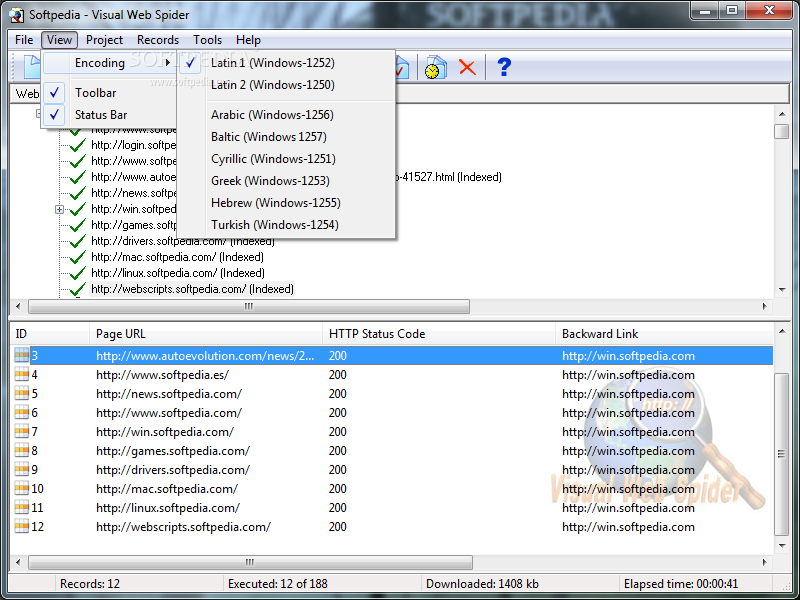Click the record icon in row ID 7
Viewport: 800px width, 600px height.
pyautogui.click(x=21, y=432)
